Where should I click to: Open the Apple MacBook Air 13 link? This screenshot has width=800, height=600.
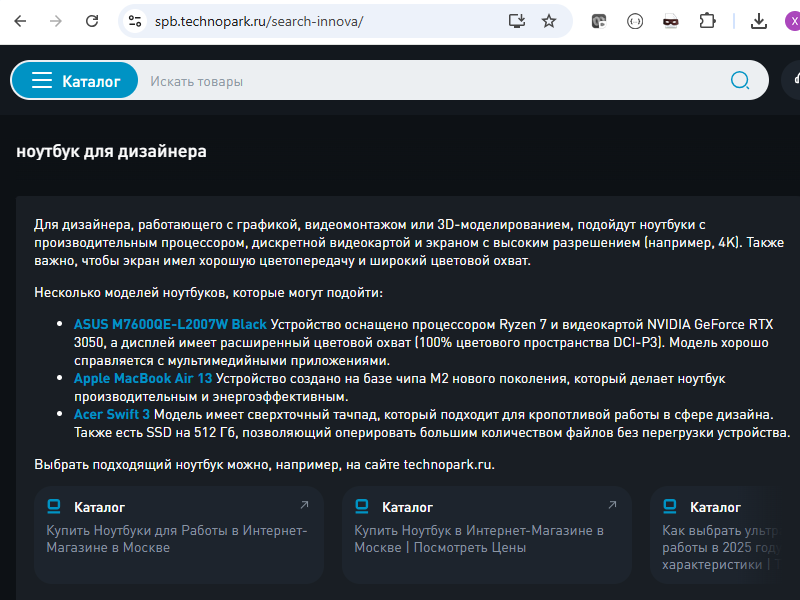coord(143,379)
